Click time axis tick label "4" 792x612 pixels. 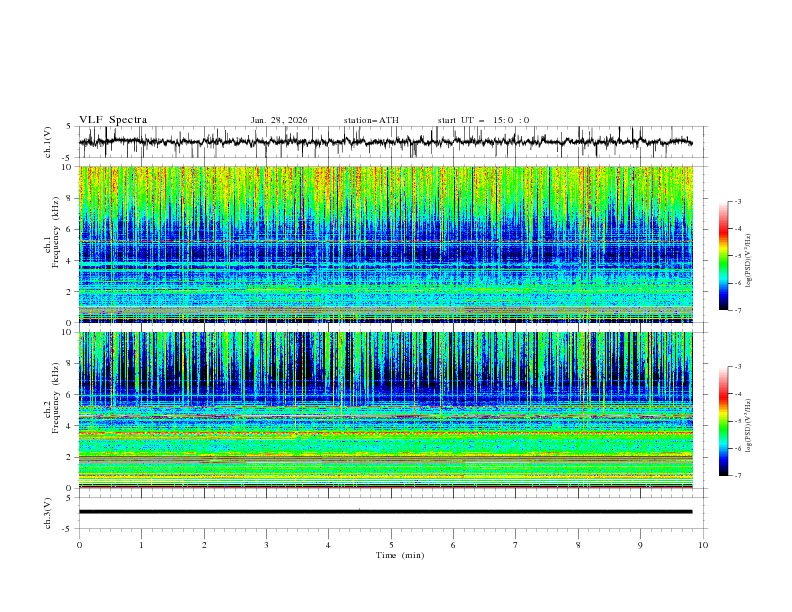(329, 545)
